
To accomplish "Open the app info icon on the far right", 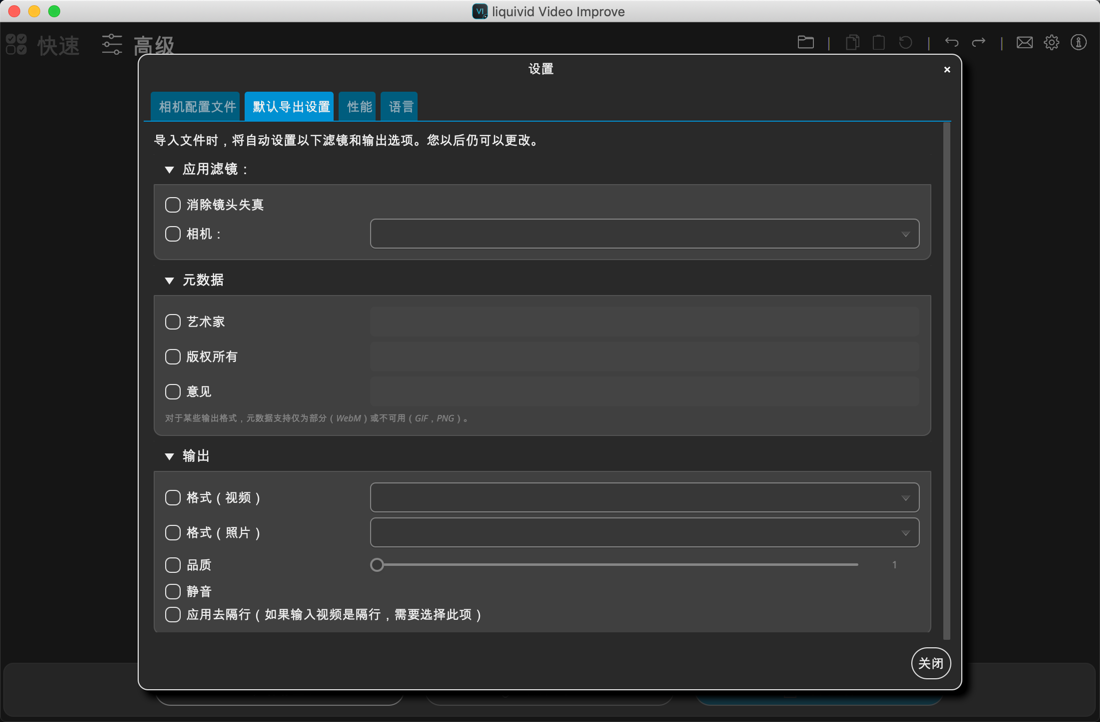I will (1078, 42).
